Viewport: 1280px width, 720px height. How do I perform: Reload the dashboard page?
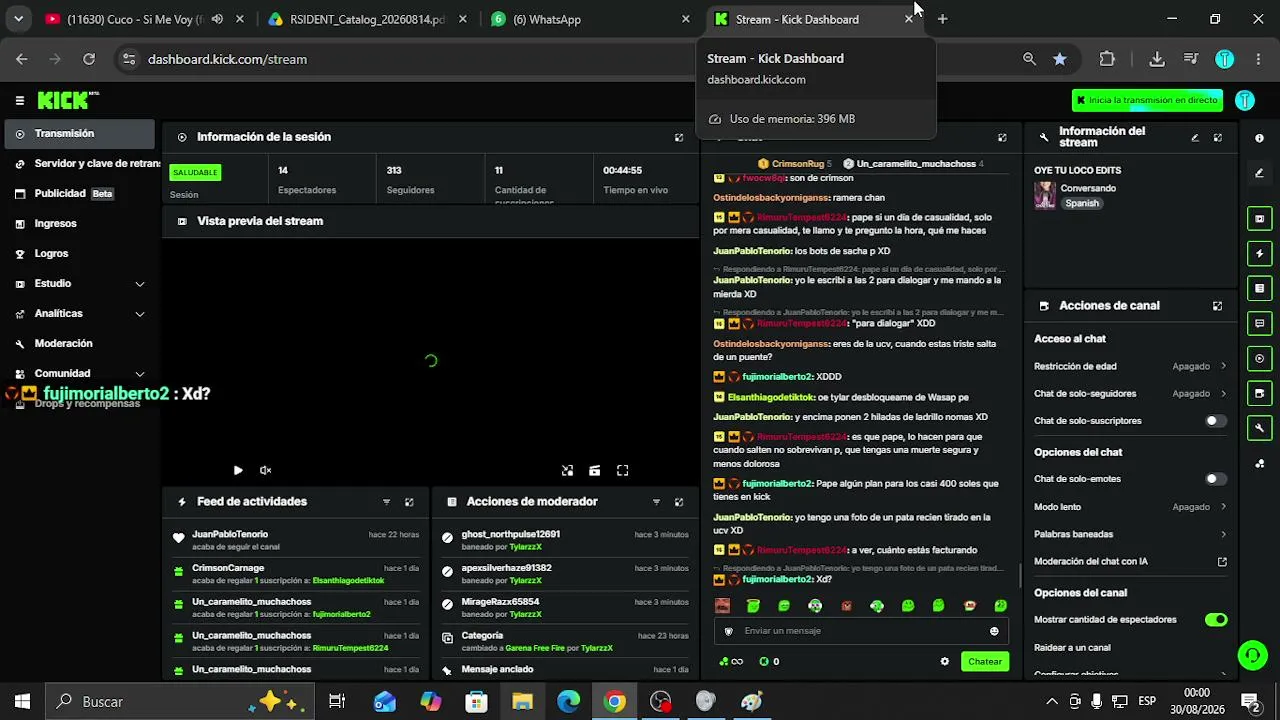click(x=89, y=59)
